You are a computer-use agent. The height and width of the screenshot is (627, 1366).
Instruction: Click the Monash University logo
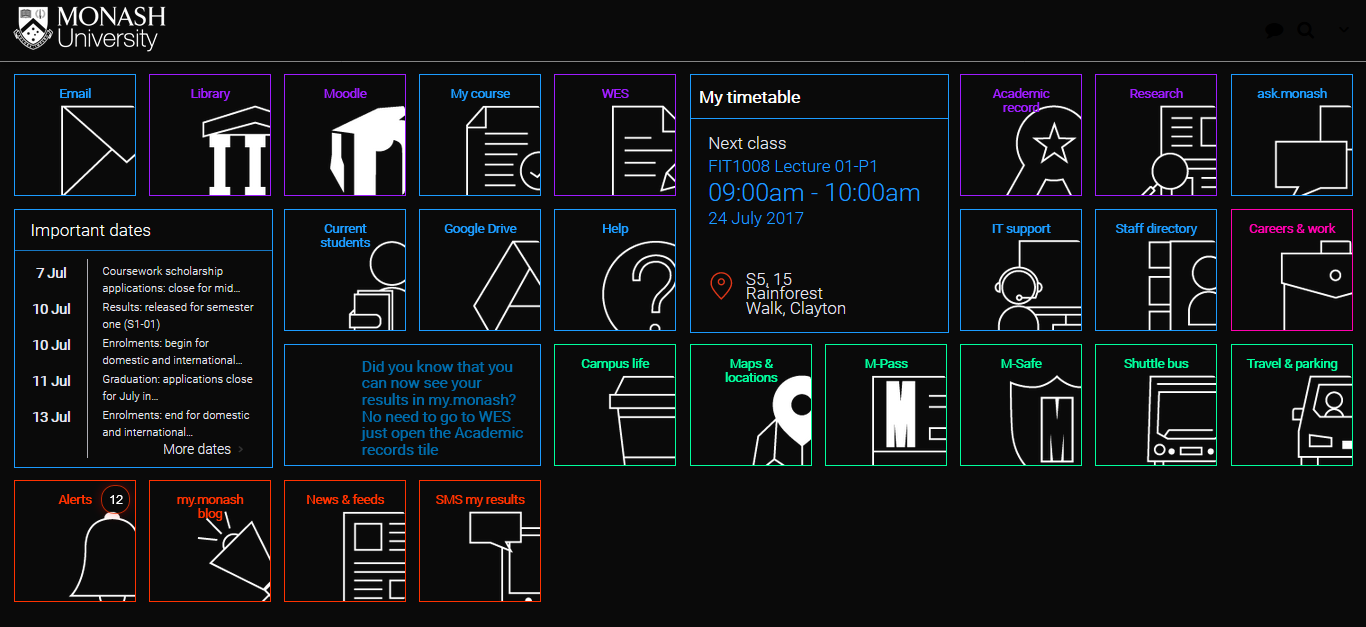click(88, 29)
